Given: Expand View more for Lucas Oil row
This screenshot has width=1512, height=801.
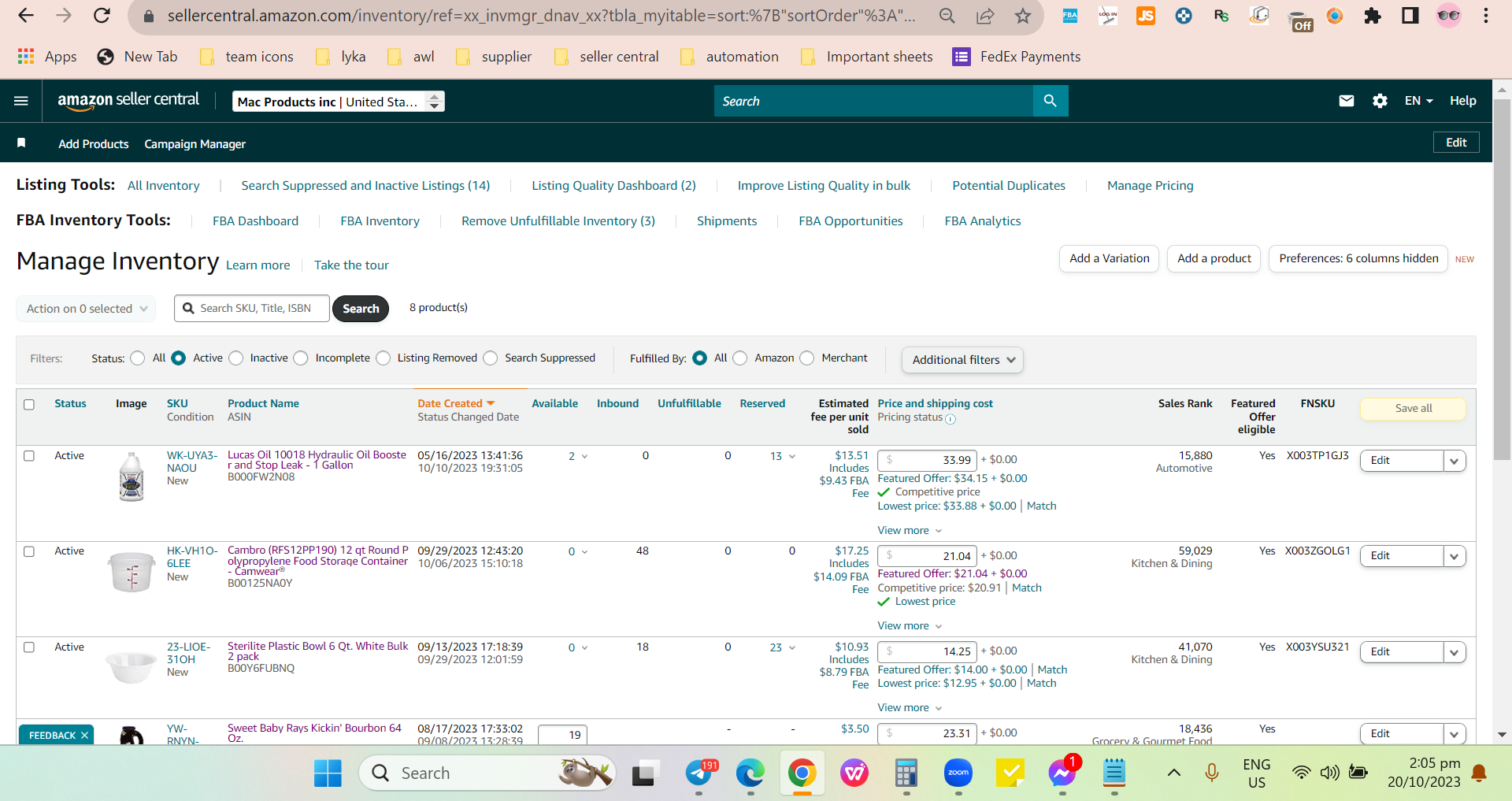Looking at the screenshot, I should (910, 531).
